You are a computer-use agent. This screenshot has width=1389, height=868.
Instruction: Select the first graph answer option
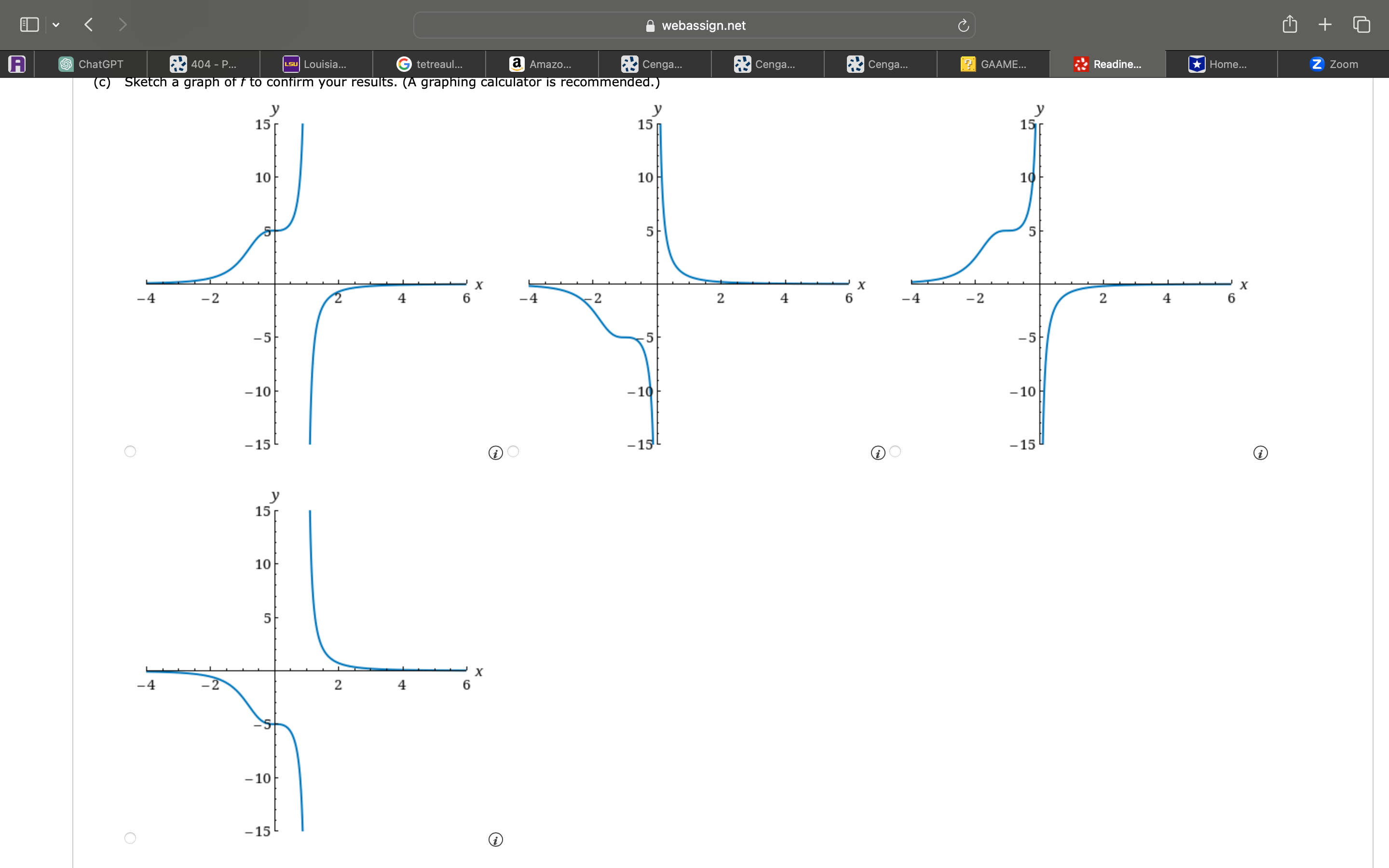130,451
